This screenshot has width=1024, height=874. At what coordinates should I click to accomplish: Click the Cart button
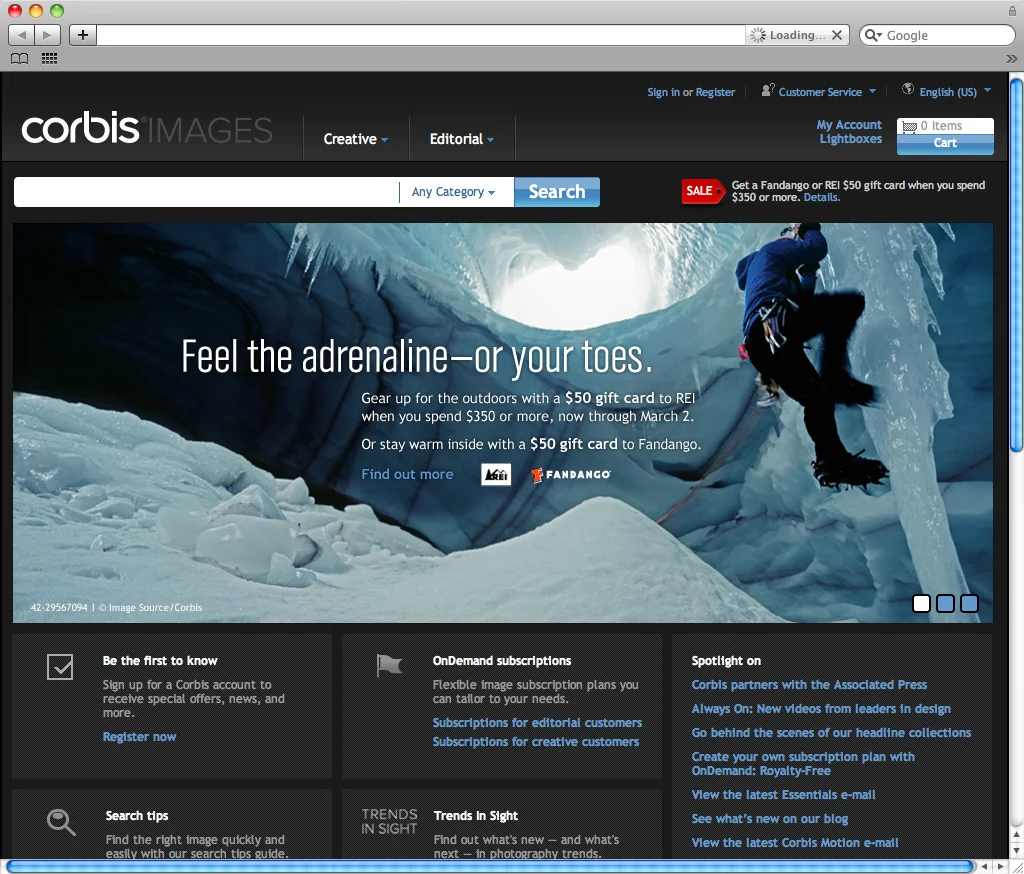[945, 143]
